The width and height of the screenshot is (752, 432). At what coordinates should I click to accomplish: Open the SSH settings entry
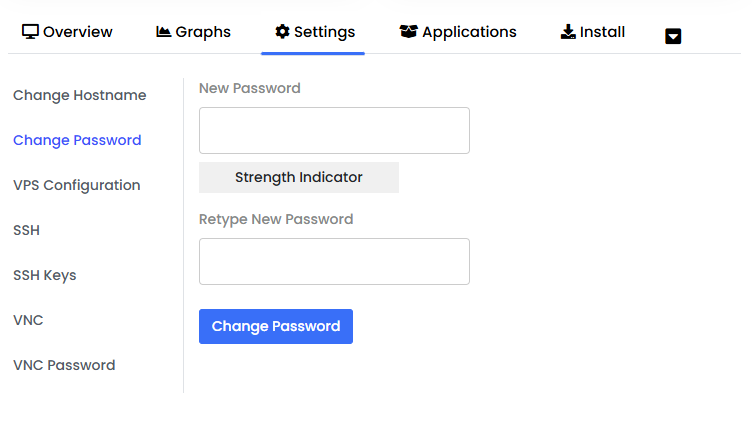(x=26, y=230)
